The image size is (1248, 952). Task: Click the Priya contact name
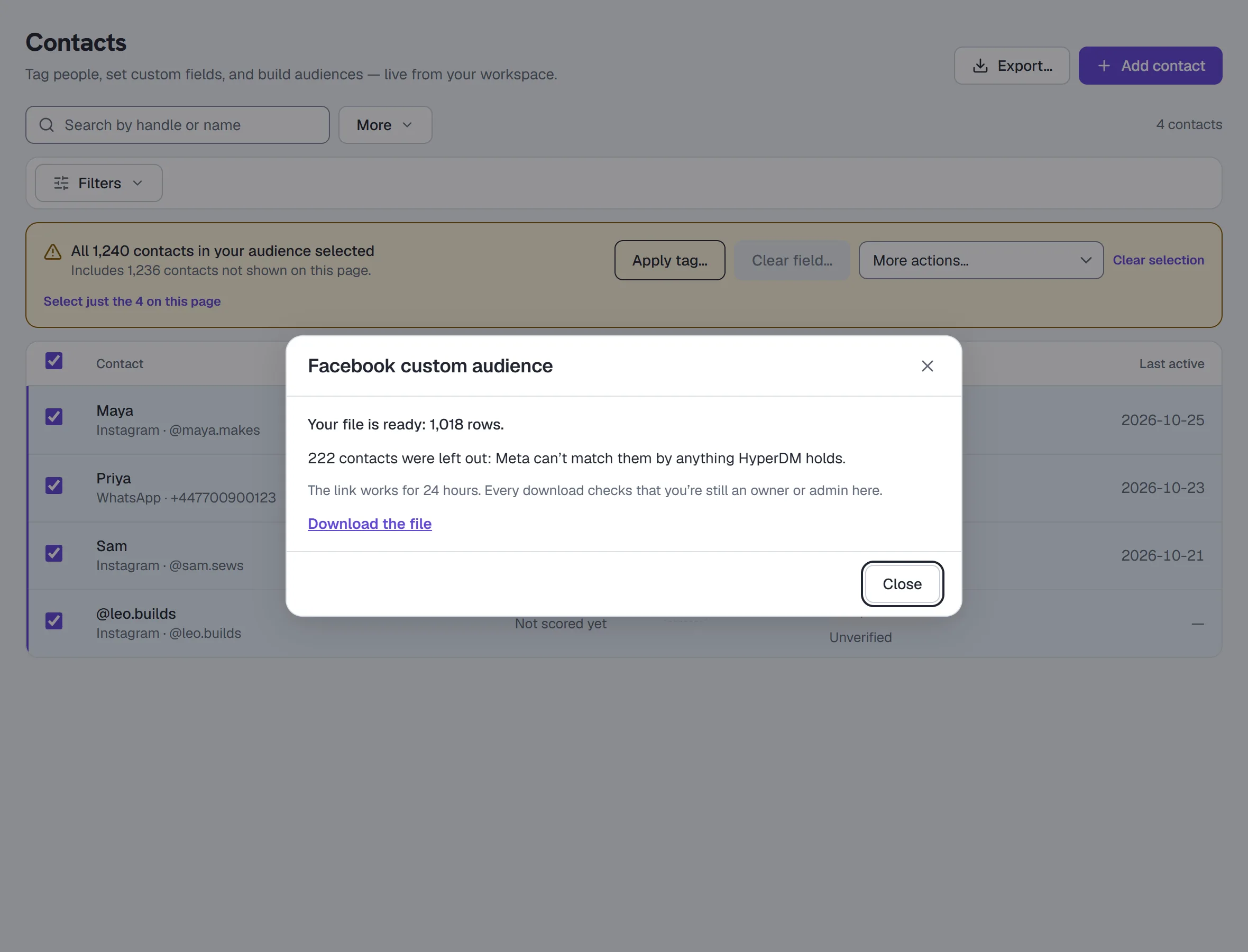(x=113, y=478)
